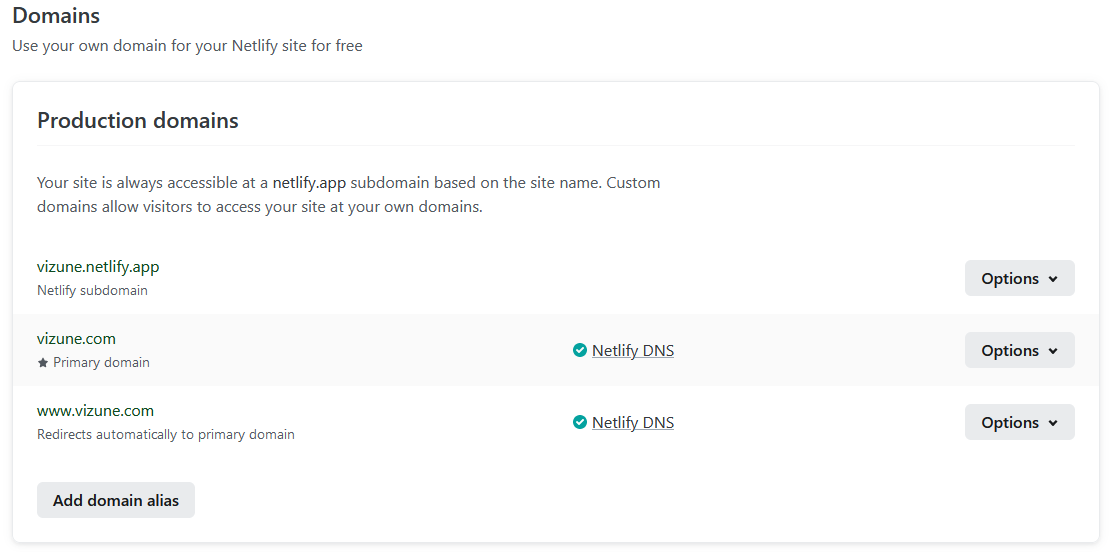The height and width of the screenshot is (552, 1113).
Task: Follow the Netlify DNS link for www.vizune.com
Action: (x=633, y=422)
